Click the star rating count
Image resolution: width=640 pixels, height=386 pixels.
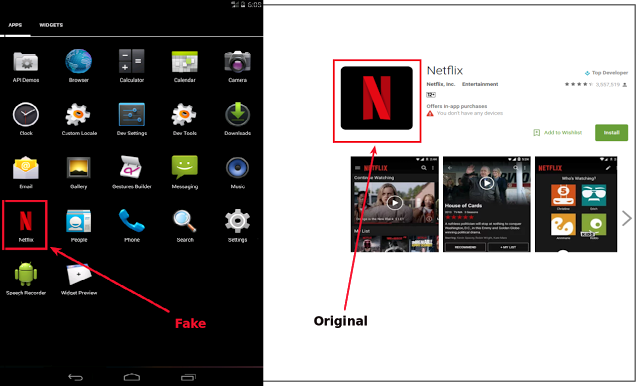pyautogui.click(x=607, y=84)
